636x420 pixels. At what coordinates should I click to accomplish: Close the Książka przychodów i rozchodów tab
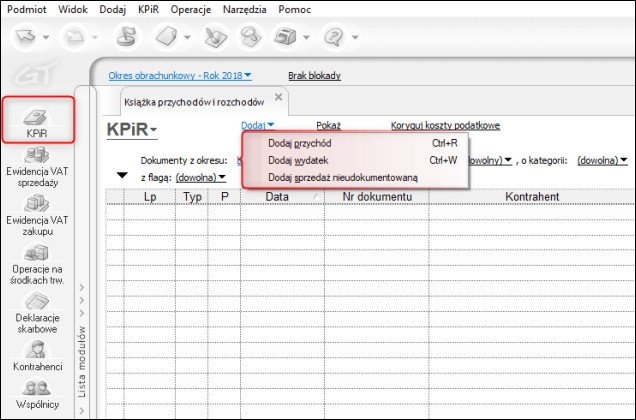278,97
